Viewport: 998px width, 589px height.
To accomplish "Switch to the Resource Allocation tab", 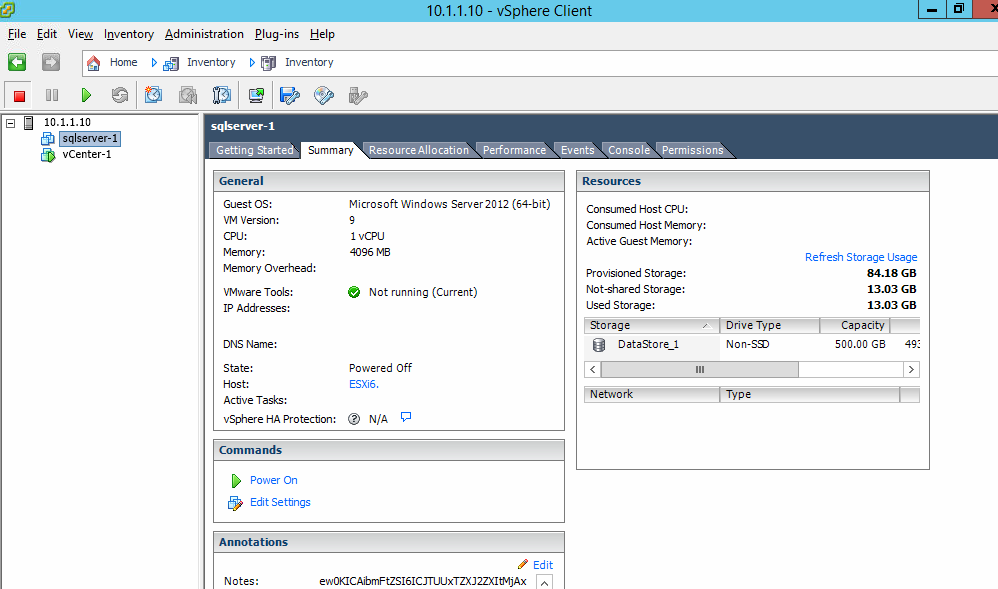I will (x=419, y=150).
